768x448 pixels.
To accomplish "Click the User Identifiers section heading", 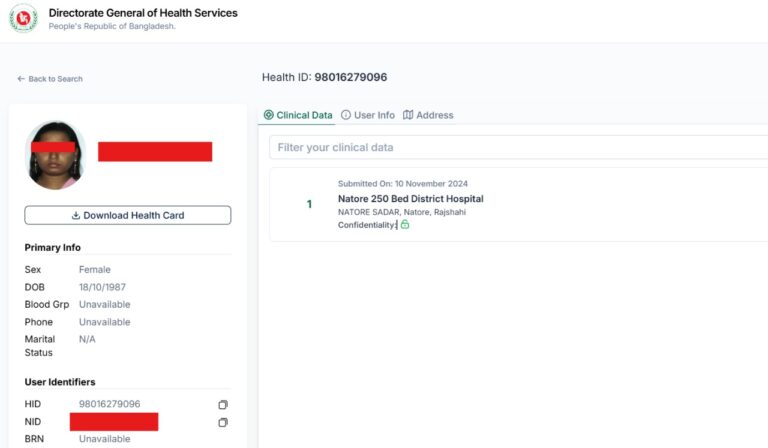I will pos(60,382).
